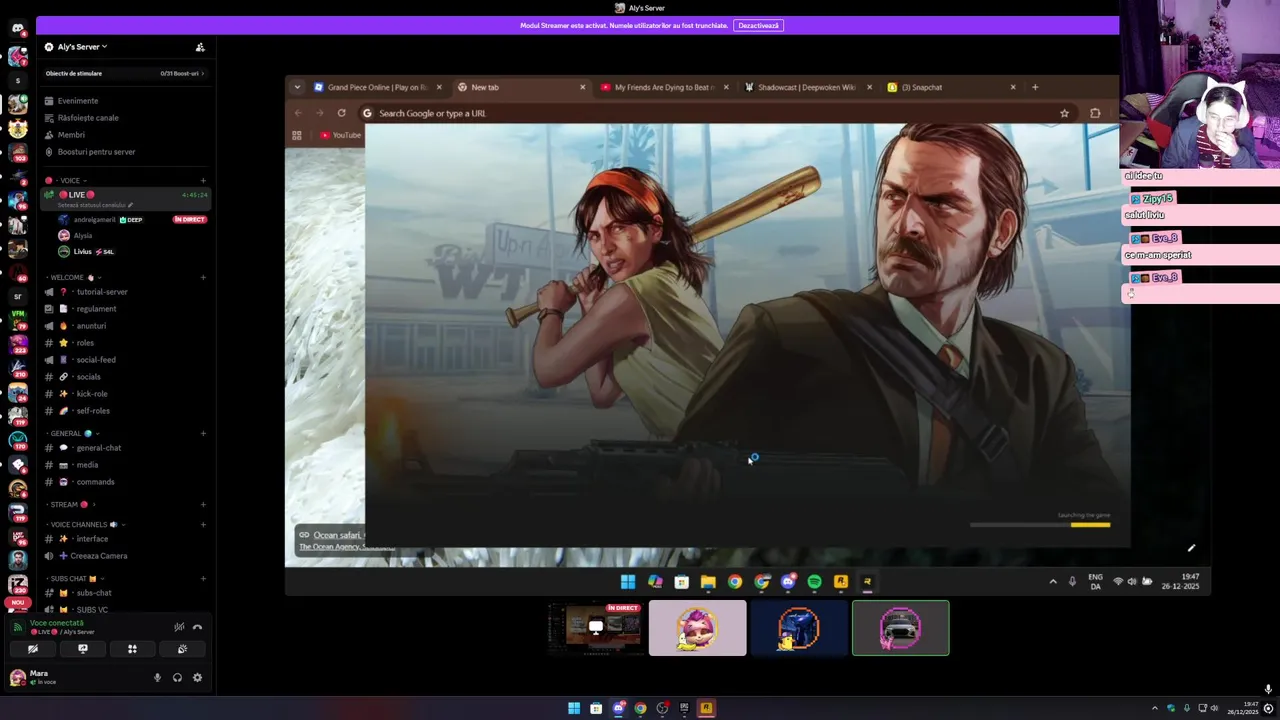Add a channel to the GENERAL category
The height and width of the screenshot is (720, 1280).
click(203, 433)
